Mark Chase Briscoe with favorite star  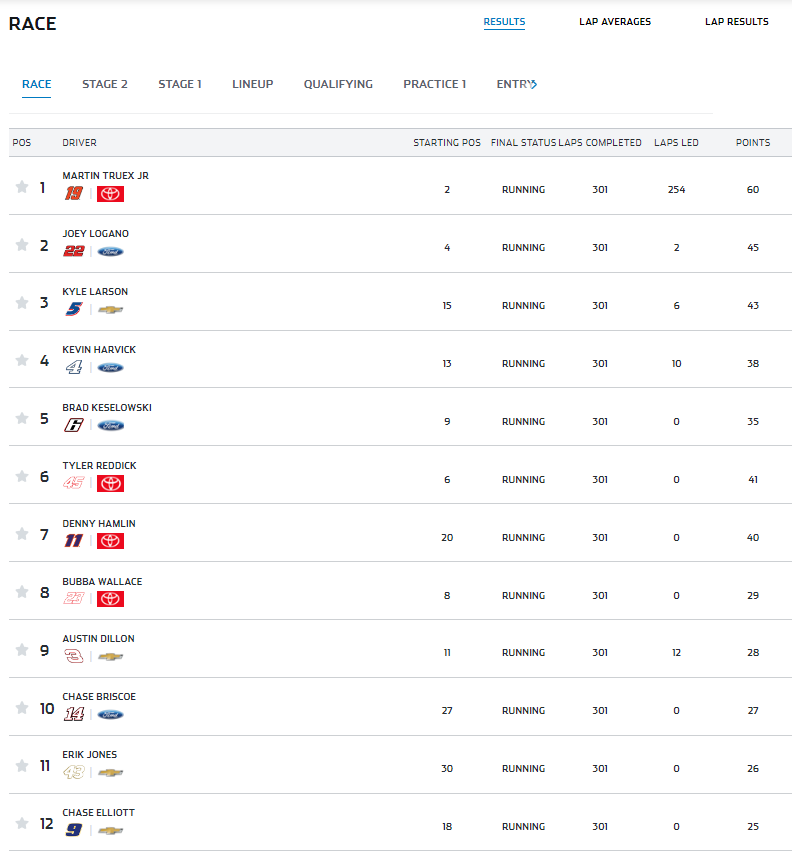pyautogui.click(x=22, y=708)
